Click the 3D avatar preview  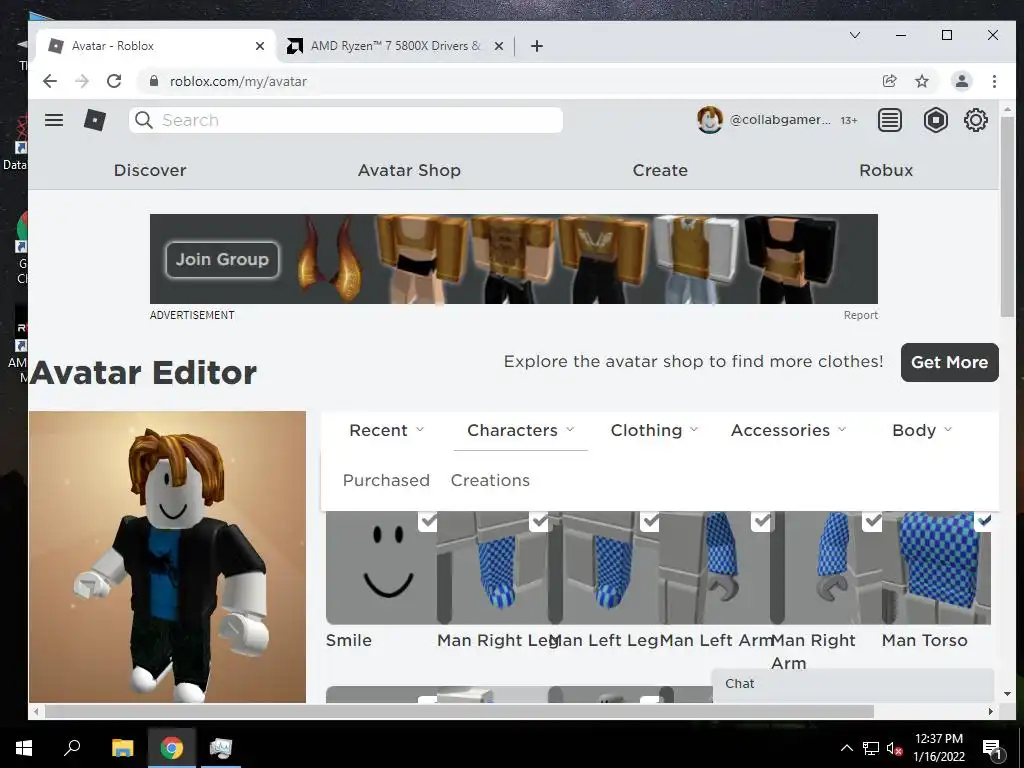point(167,556)
